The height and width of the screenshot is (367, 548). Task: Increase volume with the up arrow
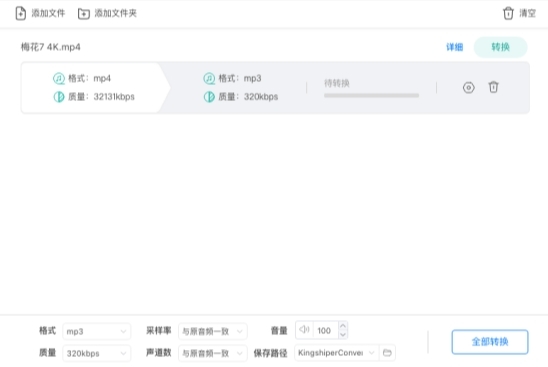[x=343, y=325]
